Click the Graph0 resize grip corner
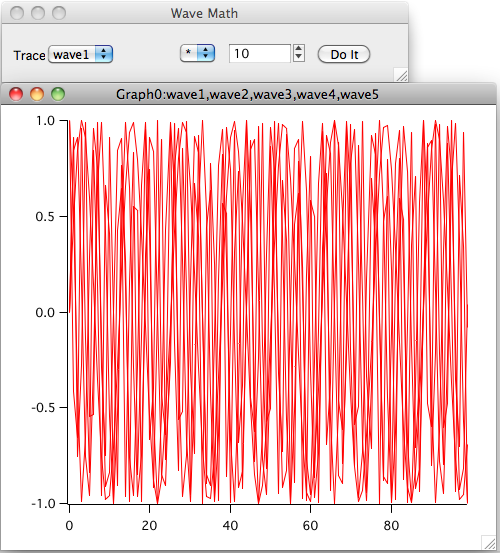The width and height of the screenshot is (500, 553). coord(489,542)
